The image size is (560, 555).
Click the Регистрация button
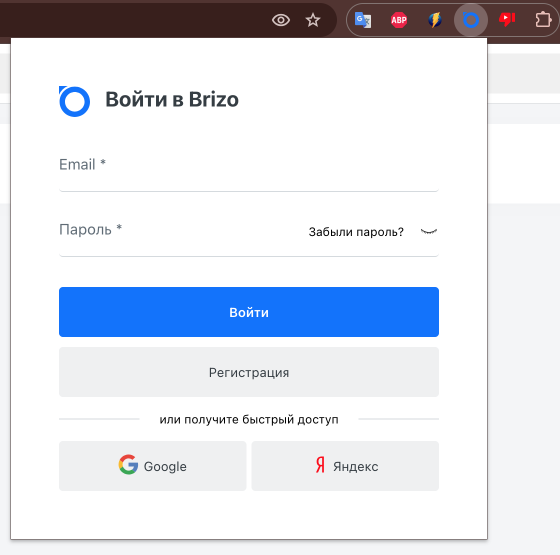(249, 372)
